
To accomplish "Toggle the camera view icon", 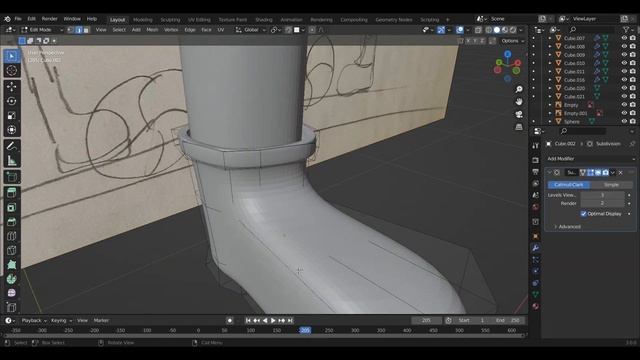I will click(x=519, y=114).
